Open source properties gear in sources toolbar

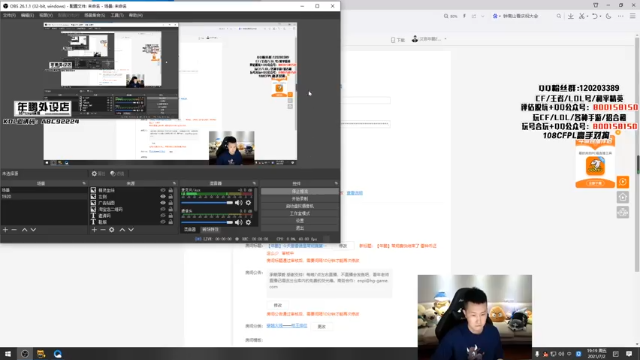click(x=111, y=230)
